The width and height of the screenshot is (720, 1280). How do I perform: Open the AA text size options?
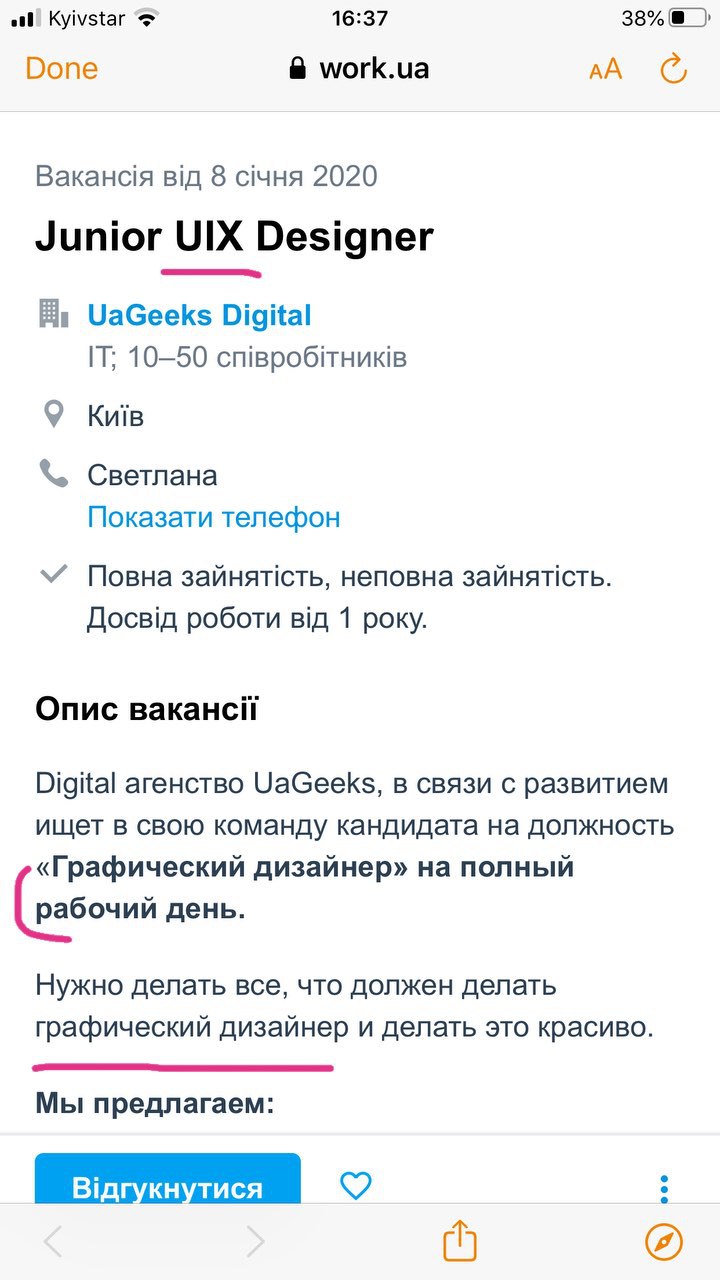pyautogui.click(x=605, y=69)
